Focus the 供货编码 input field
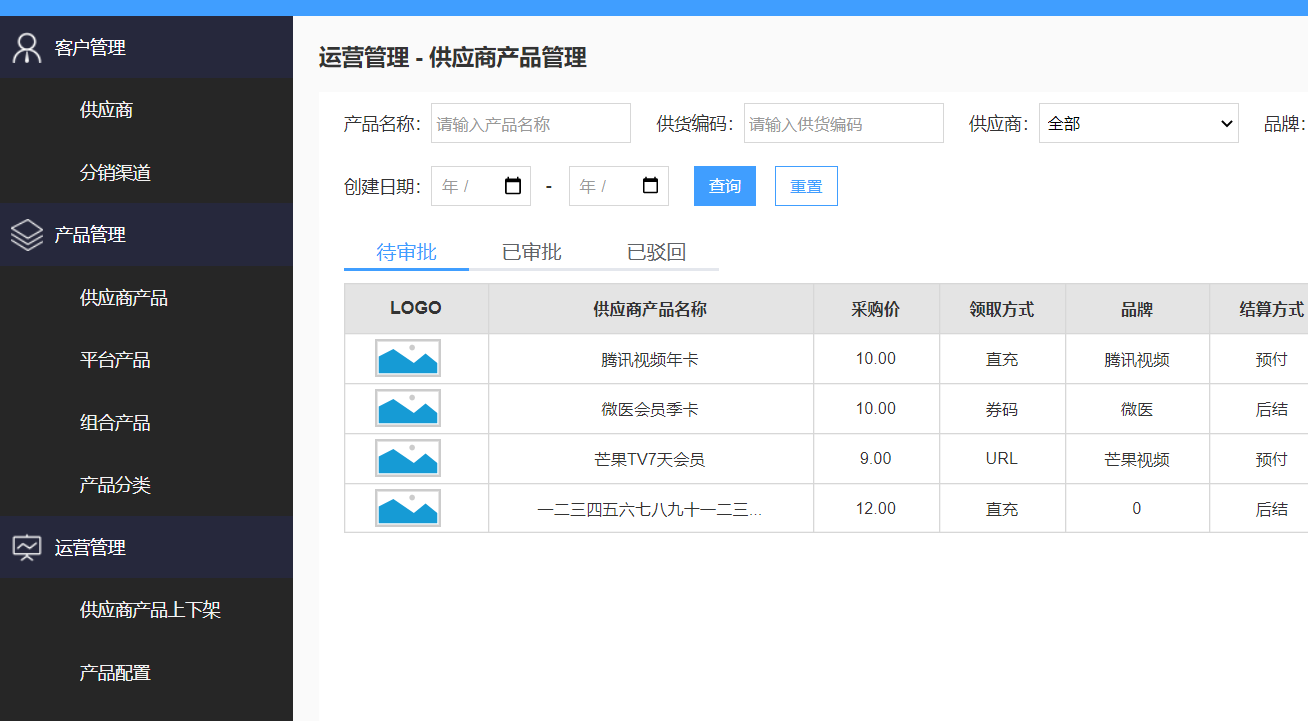This screenshot has width=1308, height=721. point(844,123)
